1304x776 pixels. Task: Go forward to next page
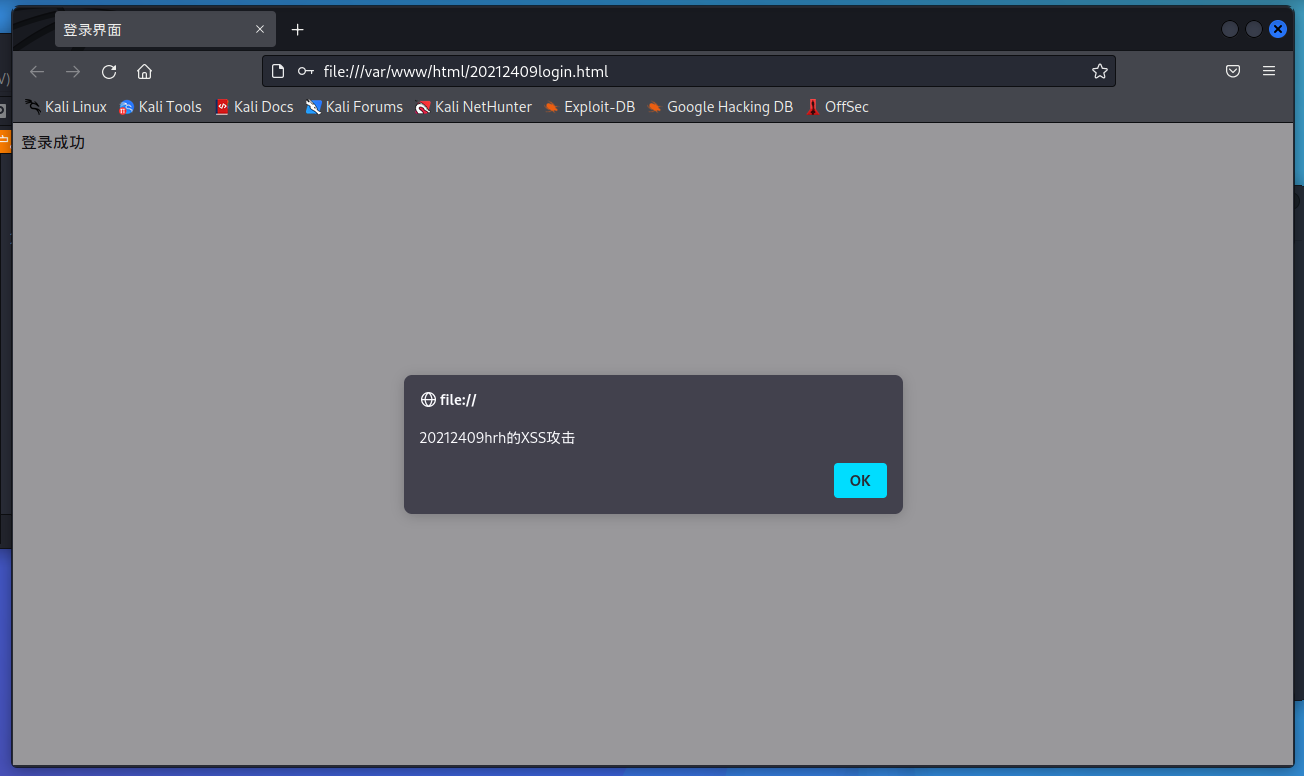(73, 71)
